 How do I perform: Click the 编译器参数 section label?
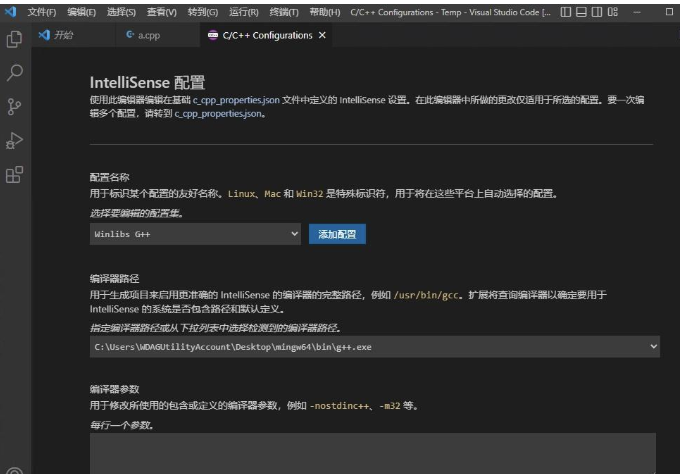[x=114, y=389]
